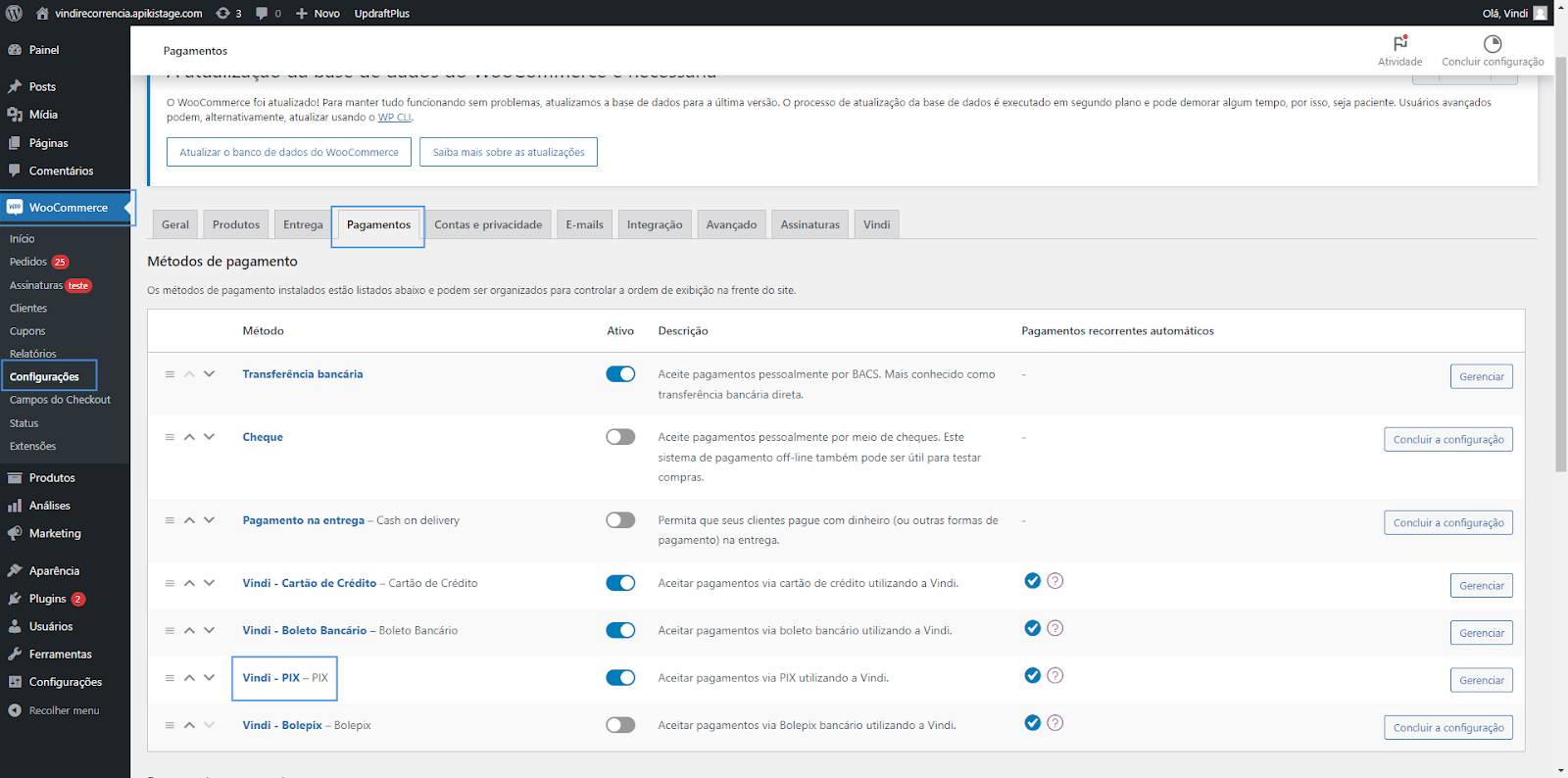Click help icon for Vindi Cartão de Crédito

point(1054,581)
